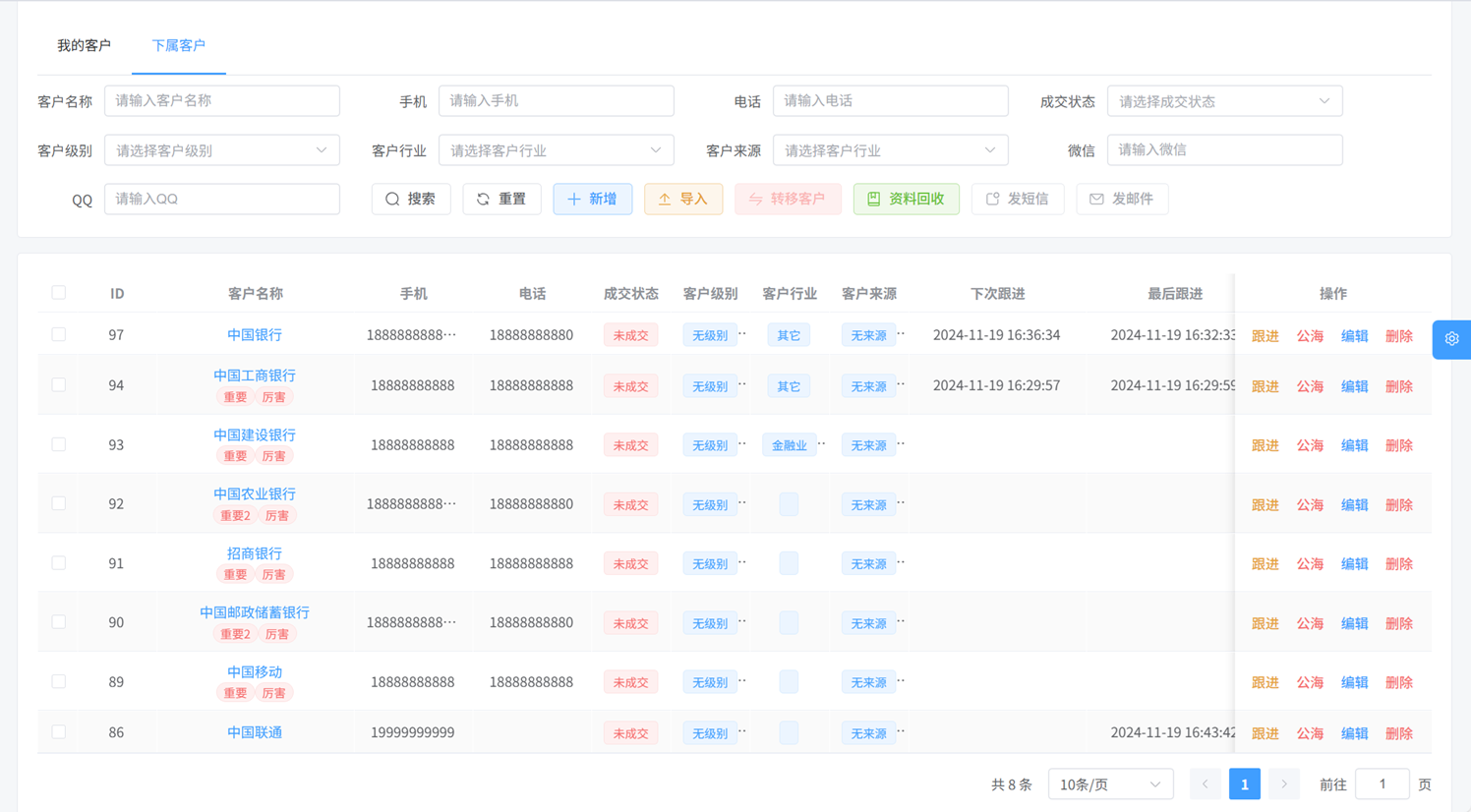Click the 导入 import button
1471x812 pixels.
683,199
